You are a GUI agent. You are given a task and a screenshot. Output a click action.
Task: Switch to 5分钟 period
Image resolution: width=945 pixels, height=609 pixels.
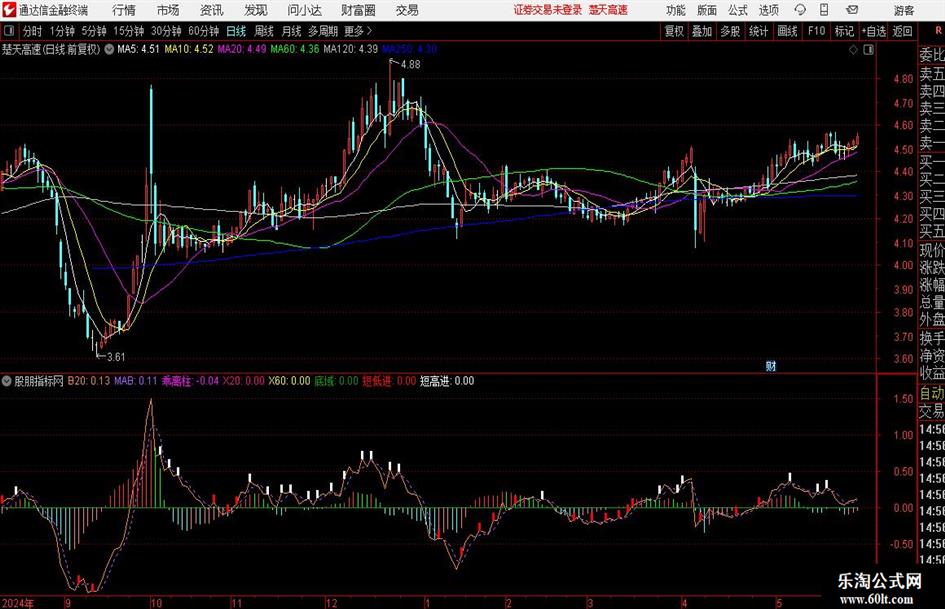click(93, 31)
